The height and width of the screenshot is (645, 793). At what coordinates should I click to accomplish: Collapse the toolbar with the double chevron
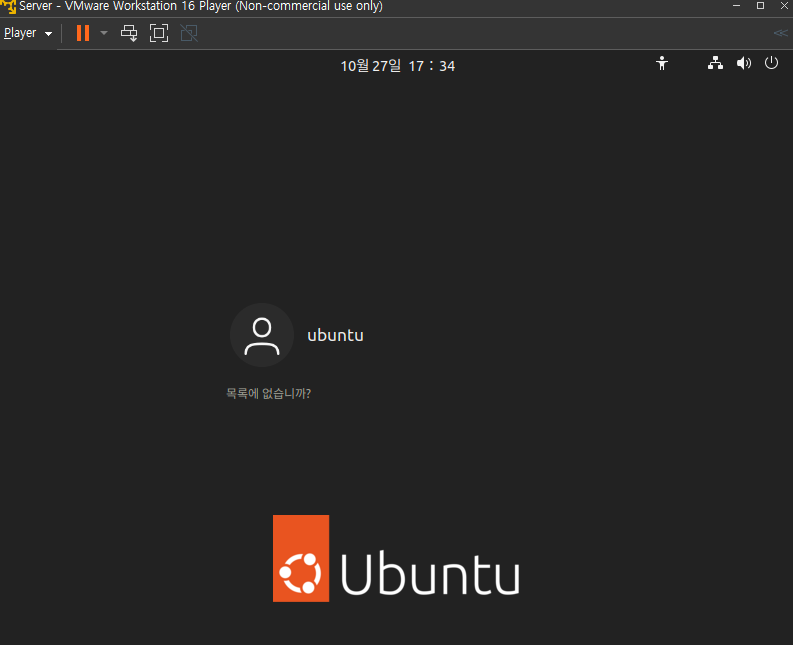tap(780, 33)
